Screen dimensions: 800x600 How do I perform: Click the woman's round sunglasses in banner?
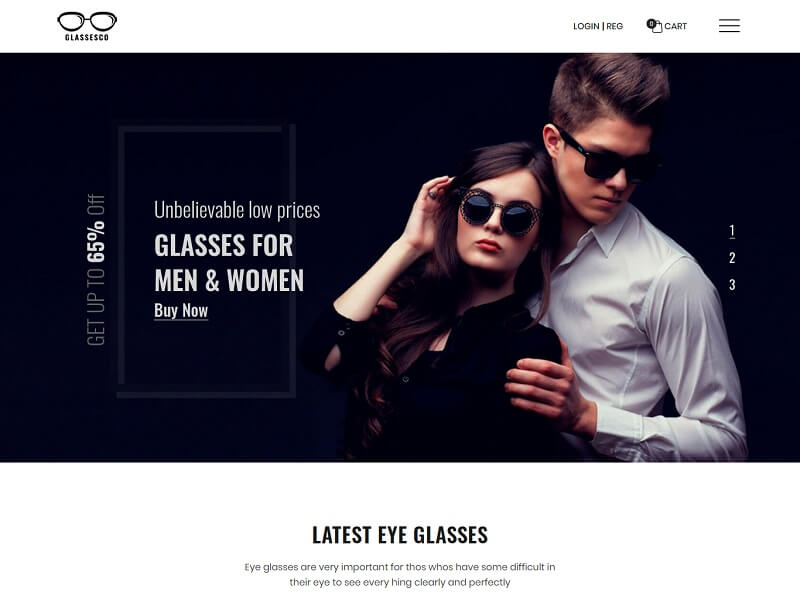(x=498, y=210)
